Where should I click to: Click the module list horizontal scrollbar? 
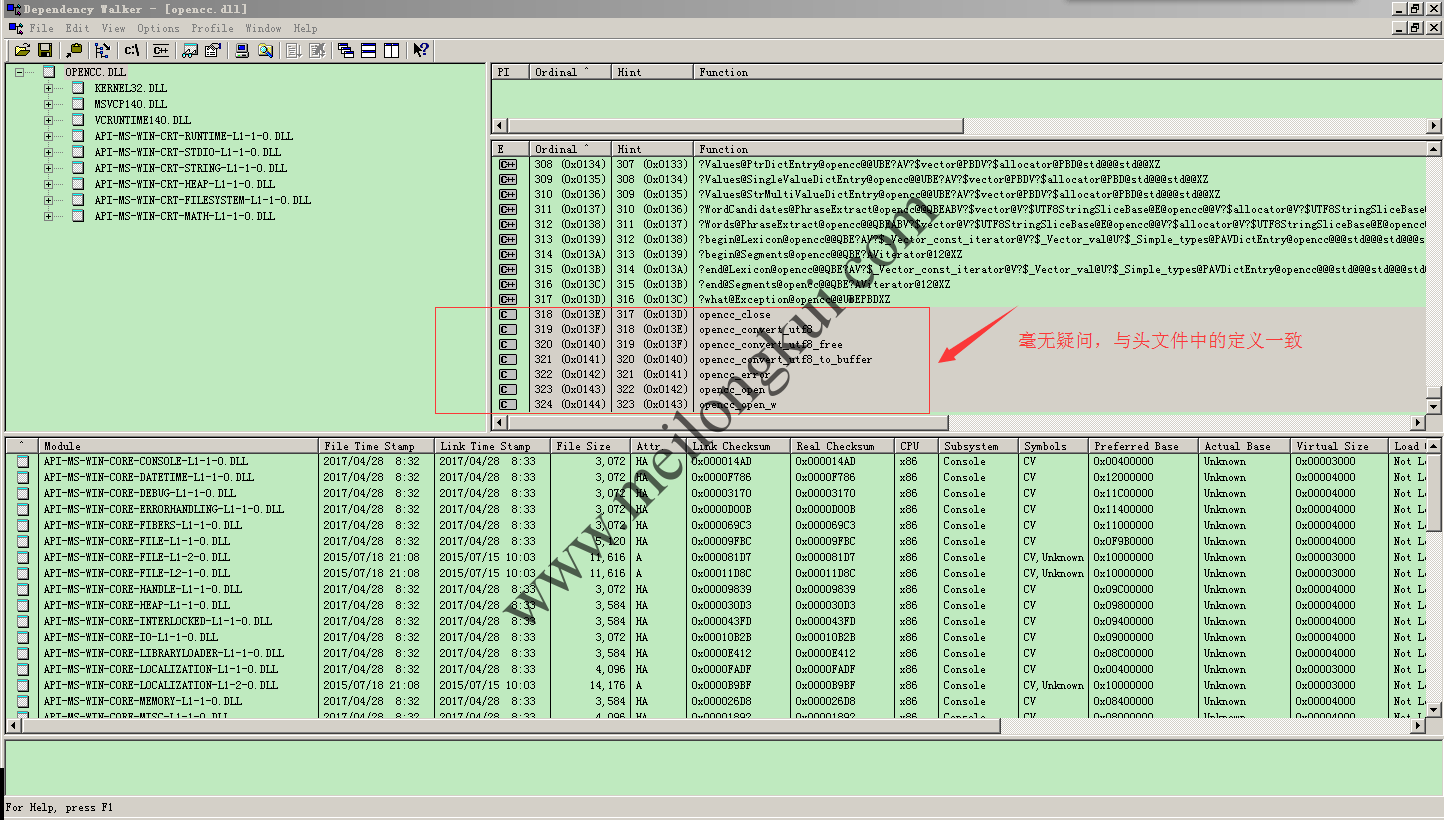point(500,727)
